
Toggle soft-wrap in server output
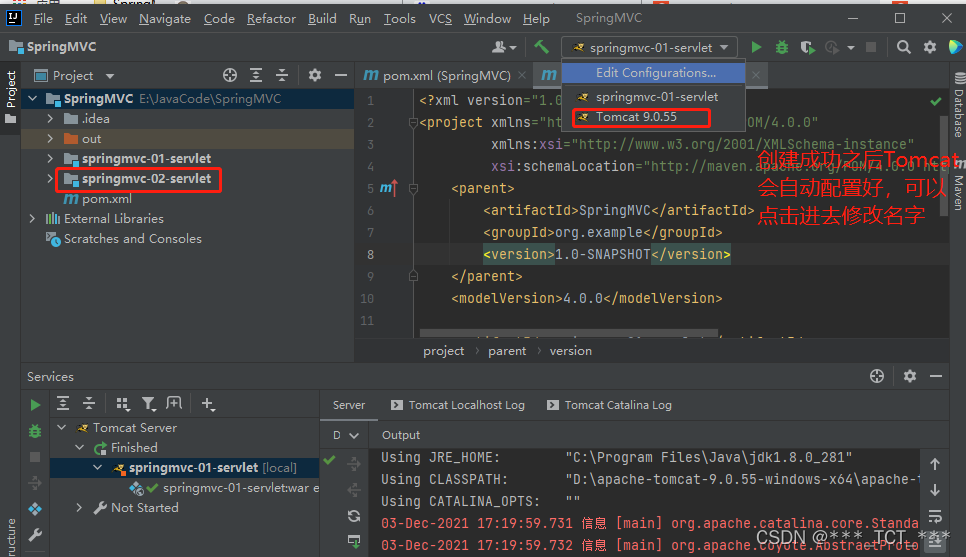[935, 516]
